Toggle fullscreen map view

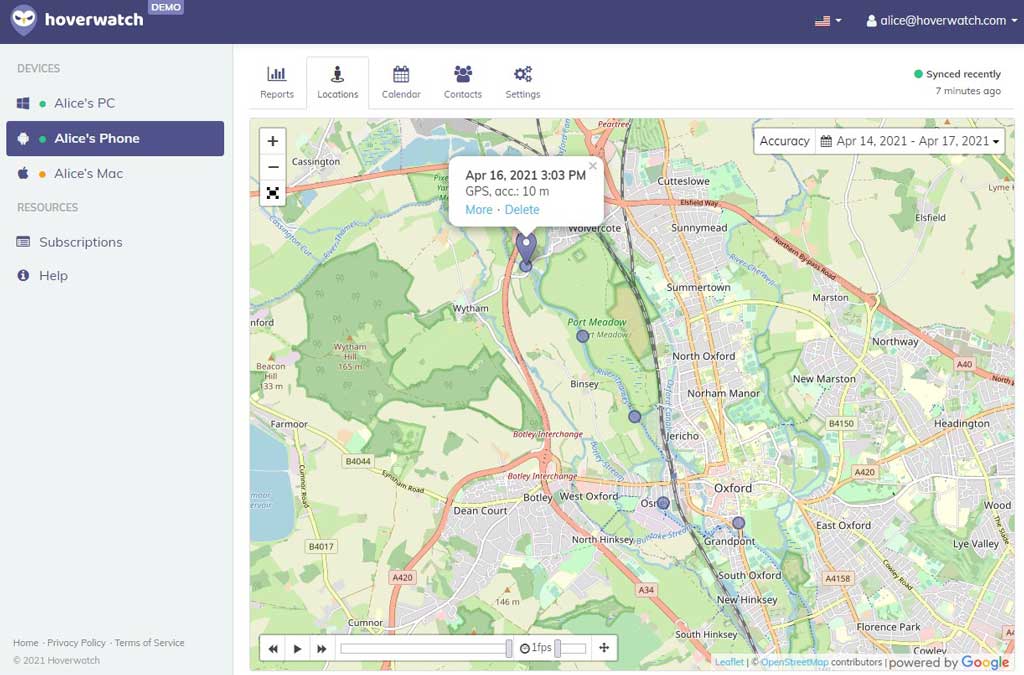click(x=273, y=193)
